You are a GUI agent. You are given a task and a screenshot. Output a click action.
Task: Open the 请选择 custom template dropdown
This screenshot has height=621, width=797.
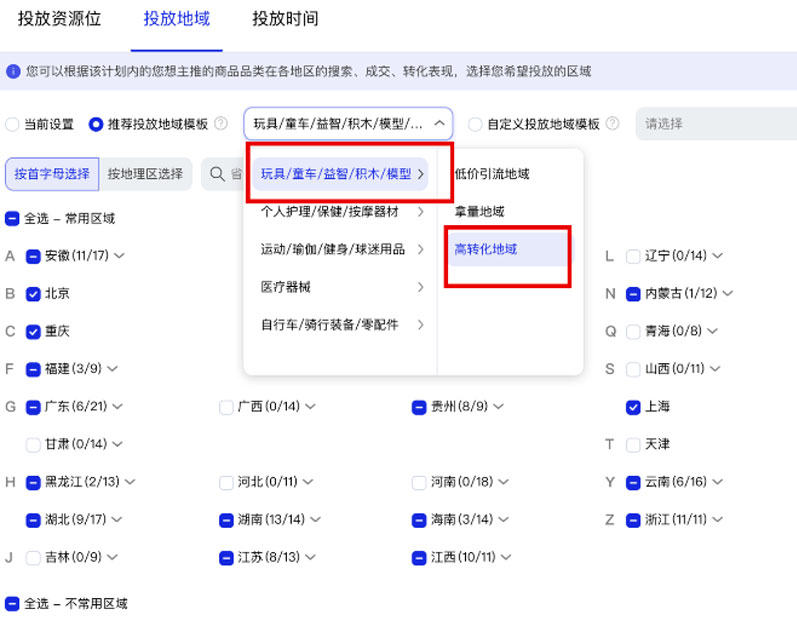click(x=716, y=123)
